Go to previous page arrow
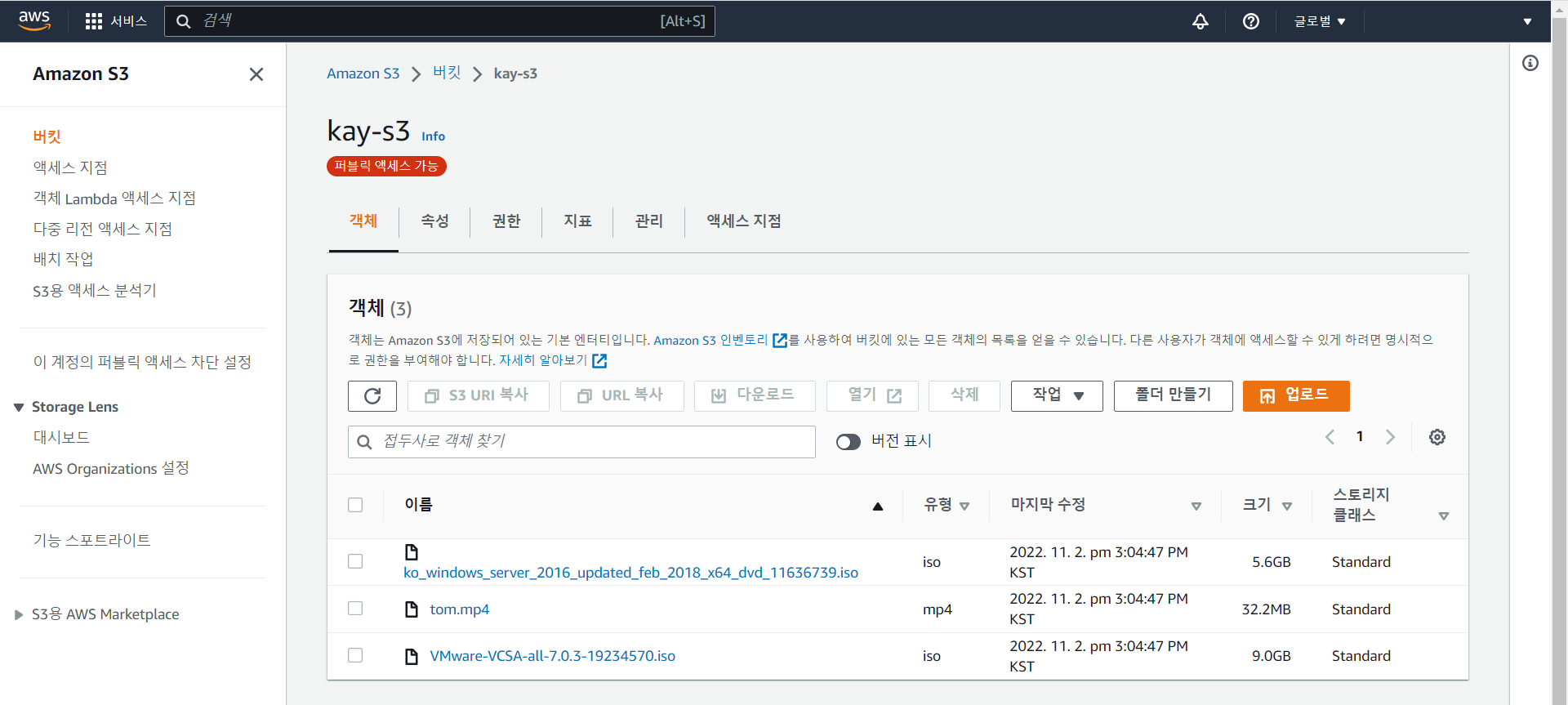1568x705 pixels. pyautogui.click(x=1330, y=437)
